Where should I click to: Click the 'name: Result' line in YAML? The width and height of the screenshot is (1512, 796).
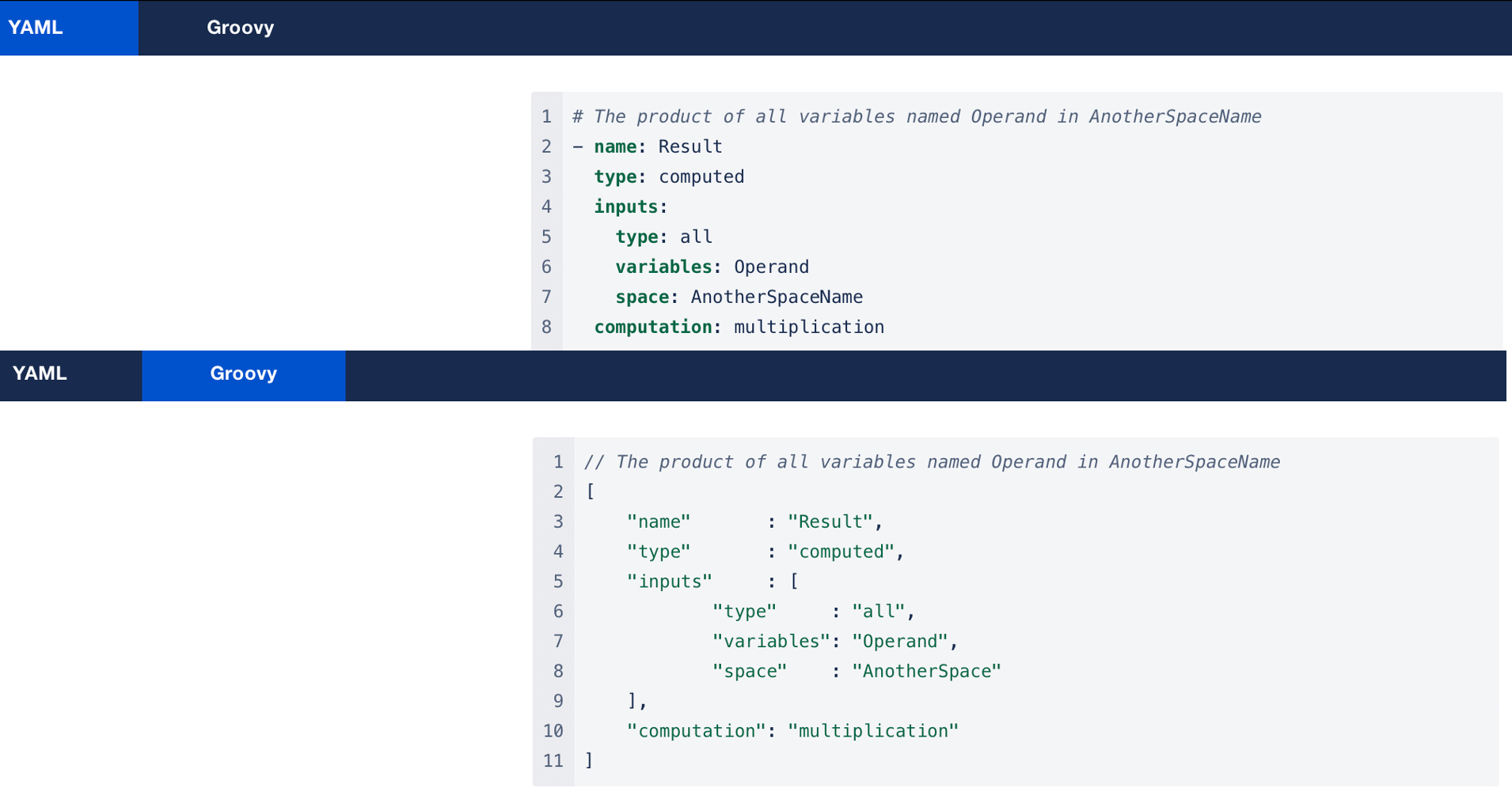pyautogui.click(x=658, y=146)
